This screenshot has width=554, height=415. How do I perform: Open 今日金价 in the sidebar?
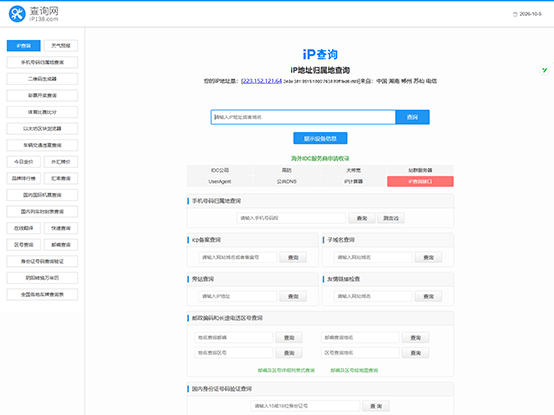pyautogui.click(x=24, y=162)
